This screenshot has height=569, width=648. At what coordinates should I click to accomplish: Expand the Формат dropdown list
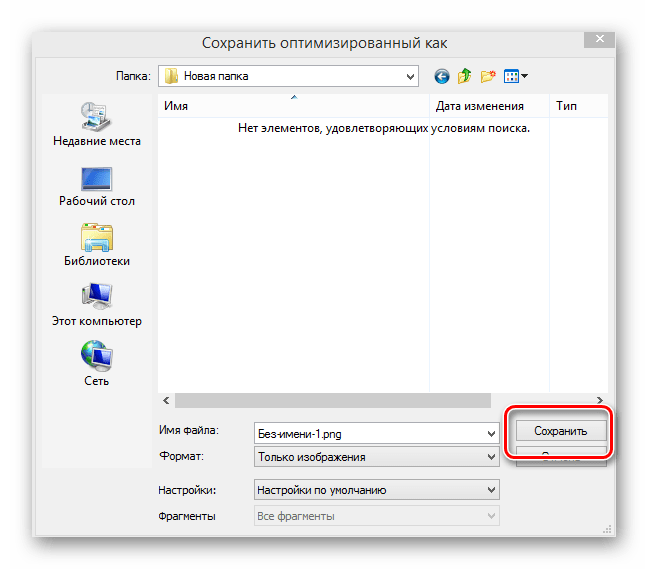490,457
